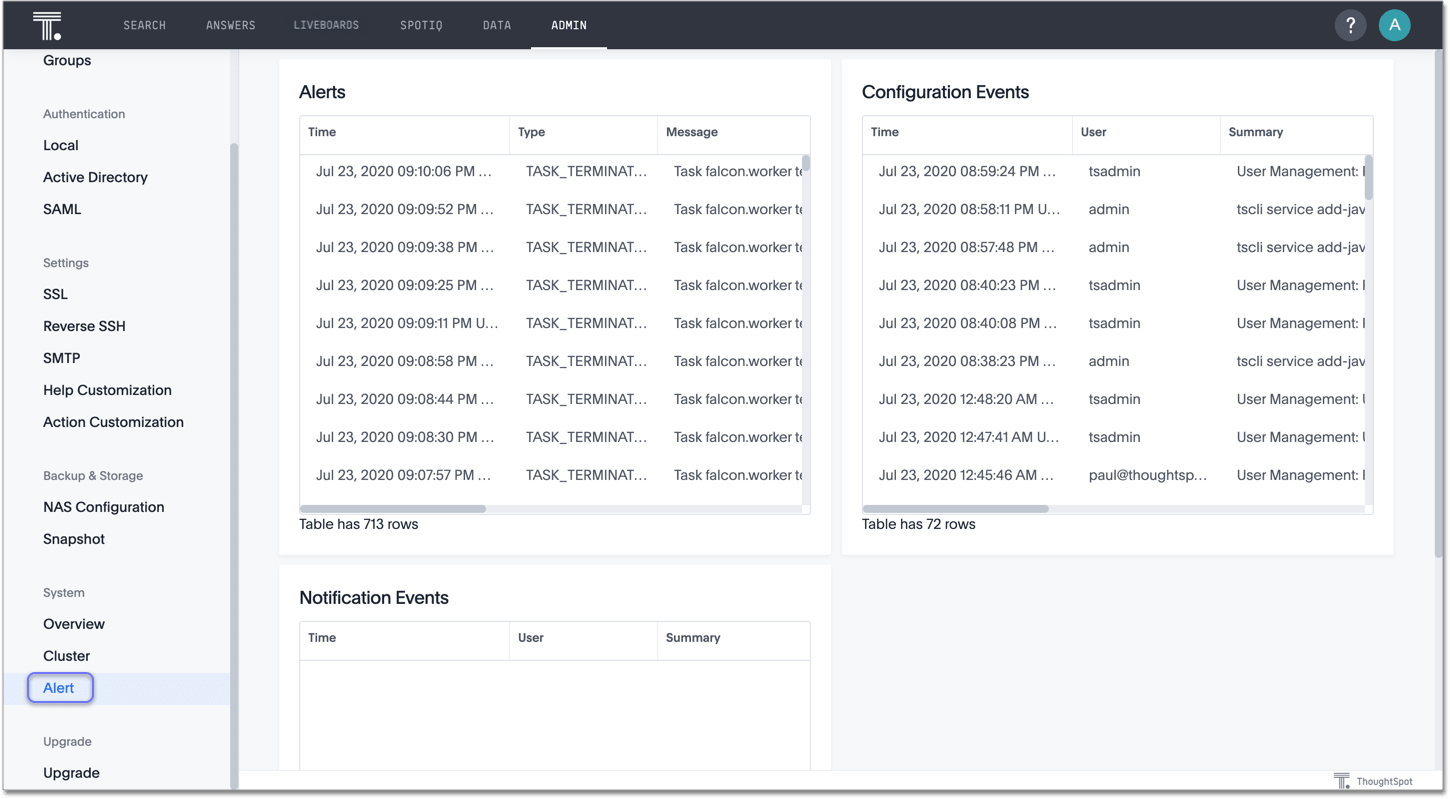Go to the SPOTIQ tab
The width and height of the screenshot is (1450, 799).
click(x=421, y=25)
